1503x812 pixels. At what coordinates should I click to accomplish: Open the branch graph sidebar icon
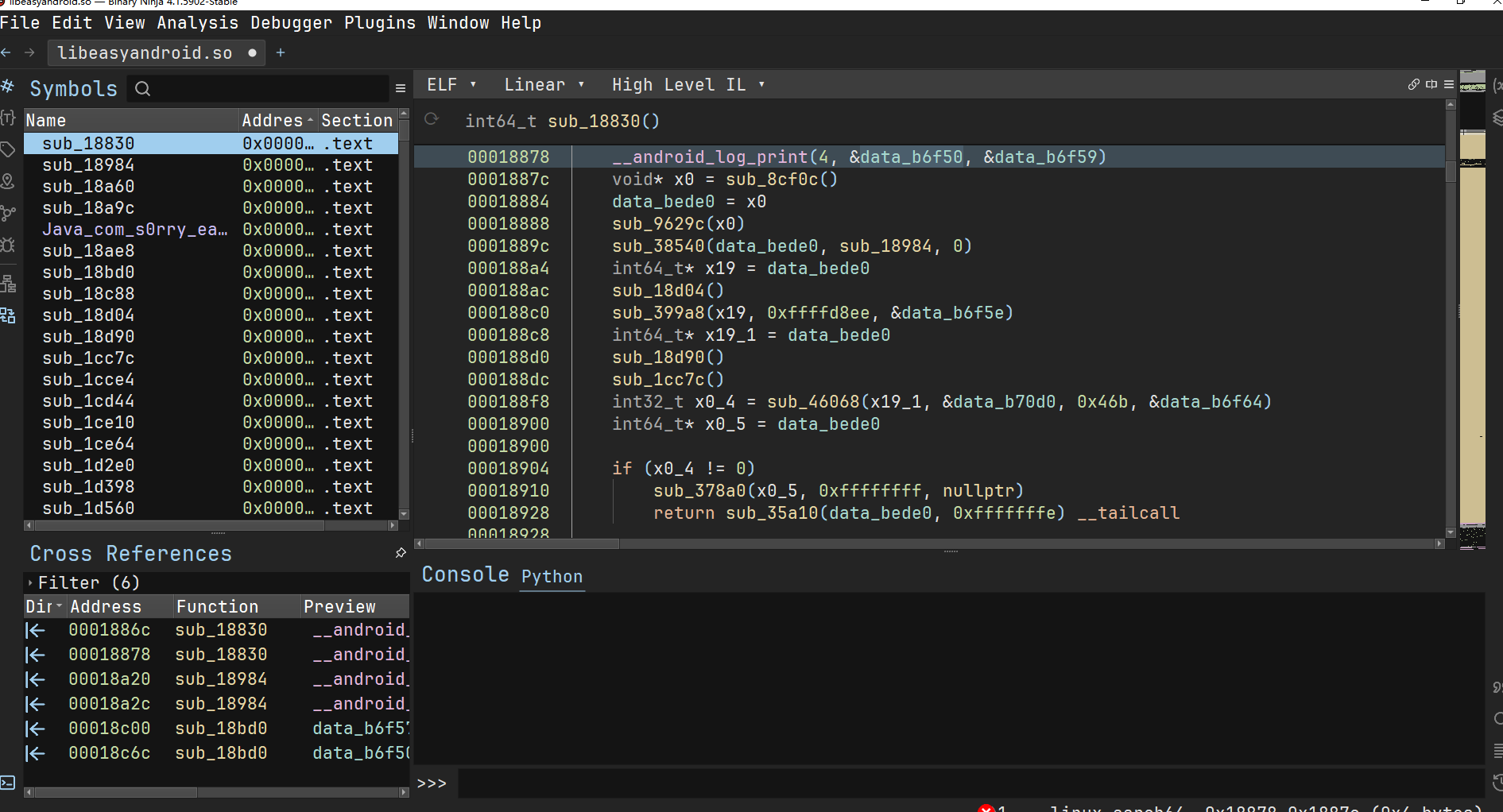coord(8,213)
